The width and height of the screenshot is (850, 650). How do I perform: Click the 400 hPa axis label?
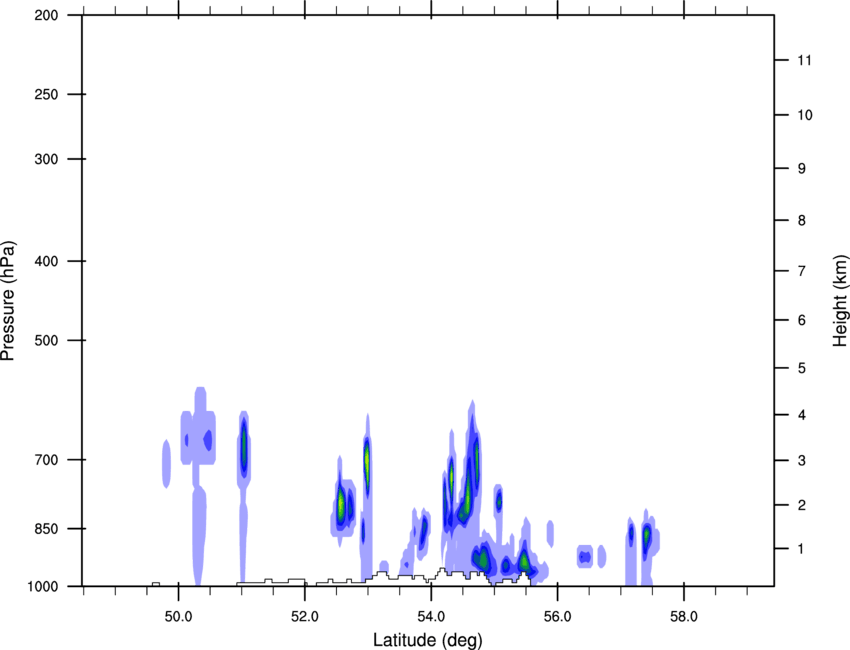[x=46, y=261]
